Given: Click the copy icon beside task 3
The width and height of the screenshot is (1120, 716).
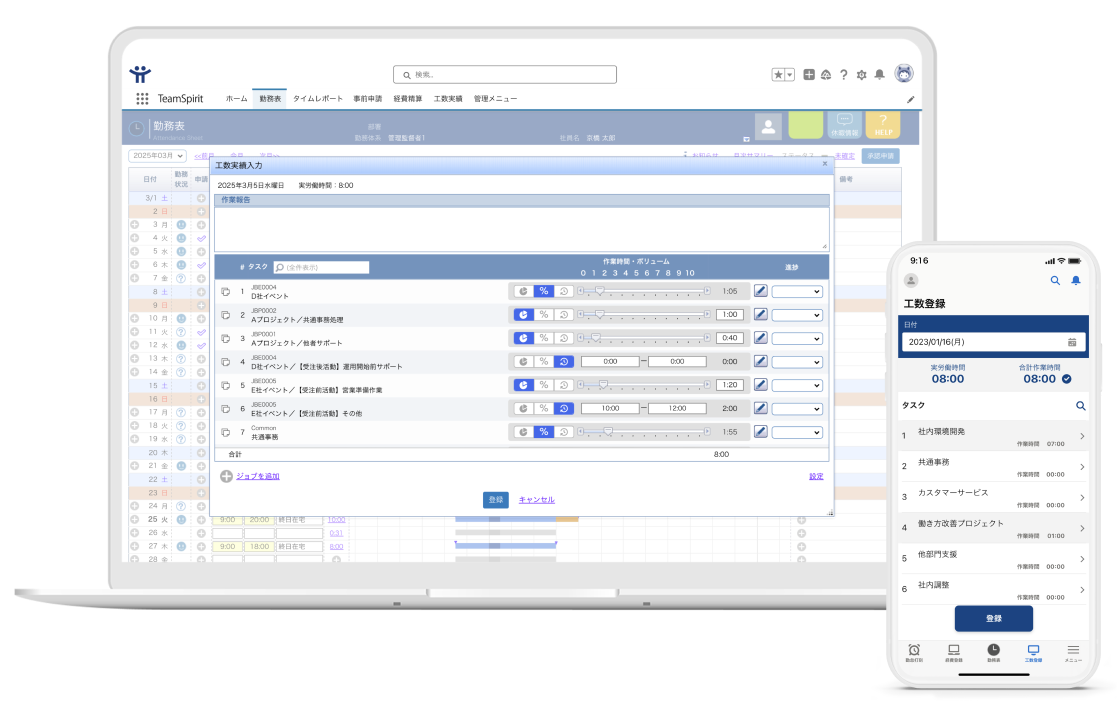Looking at the screenshot, I should point(225,339).
